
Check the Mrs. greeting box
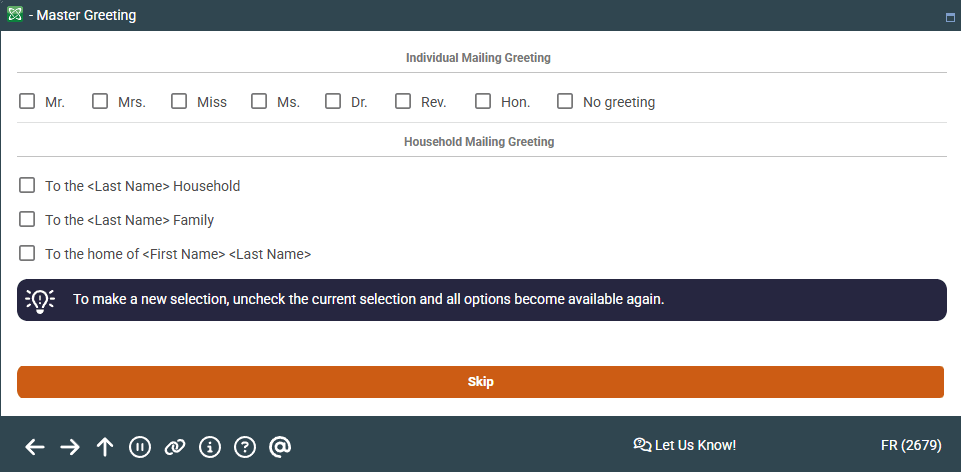tap(100, 101)
